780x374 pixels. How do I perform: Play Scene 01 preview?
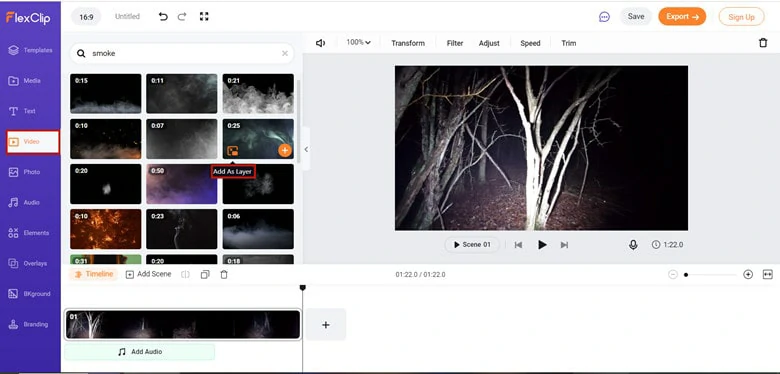(x=472, y=245)
